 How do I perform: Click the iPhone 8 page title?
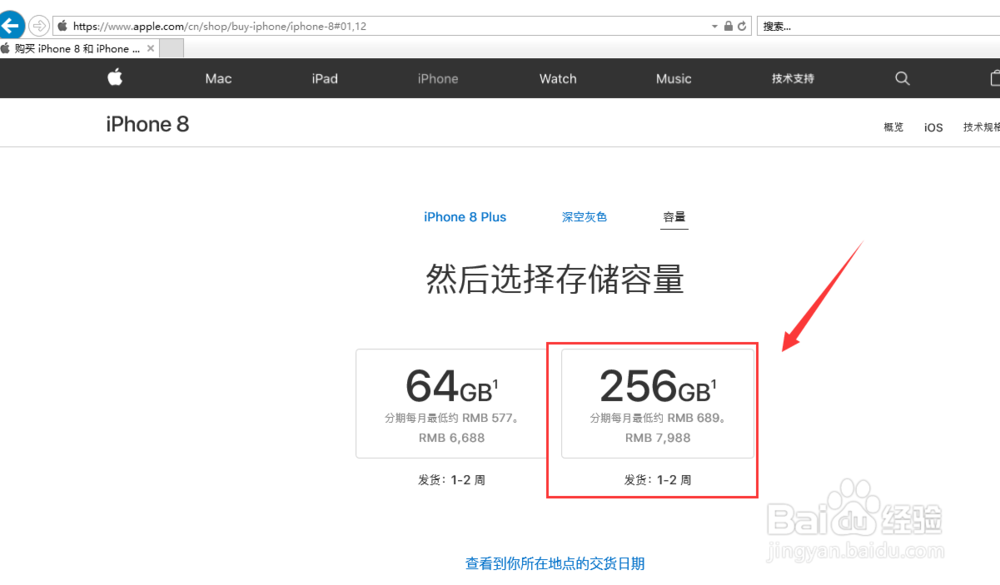147,124
